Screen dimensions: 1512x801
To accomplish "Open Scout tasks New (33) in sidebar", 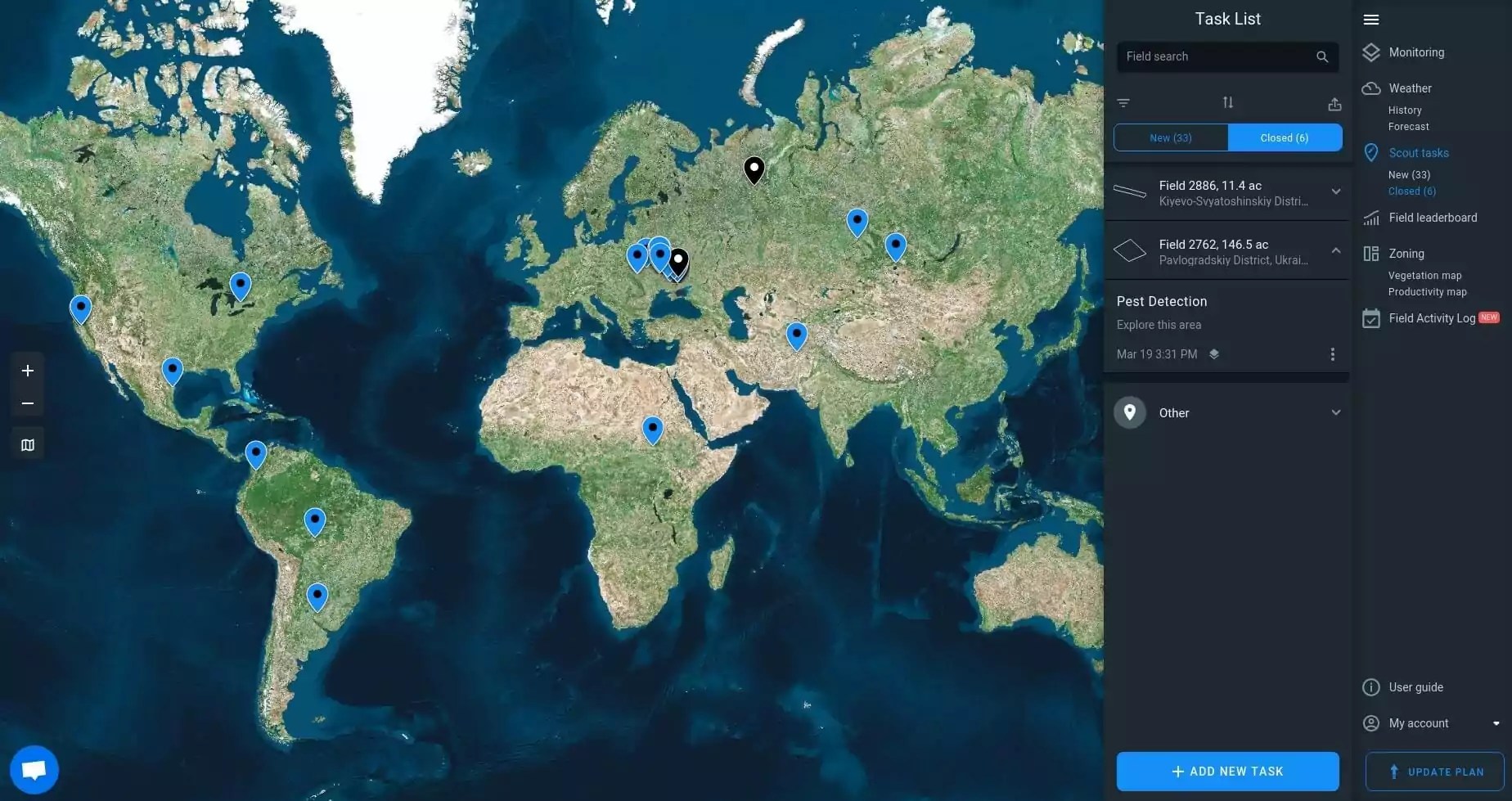I will click(1409, 175).
